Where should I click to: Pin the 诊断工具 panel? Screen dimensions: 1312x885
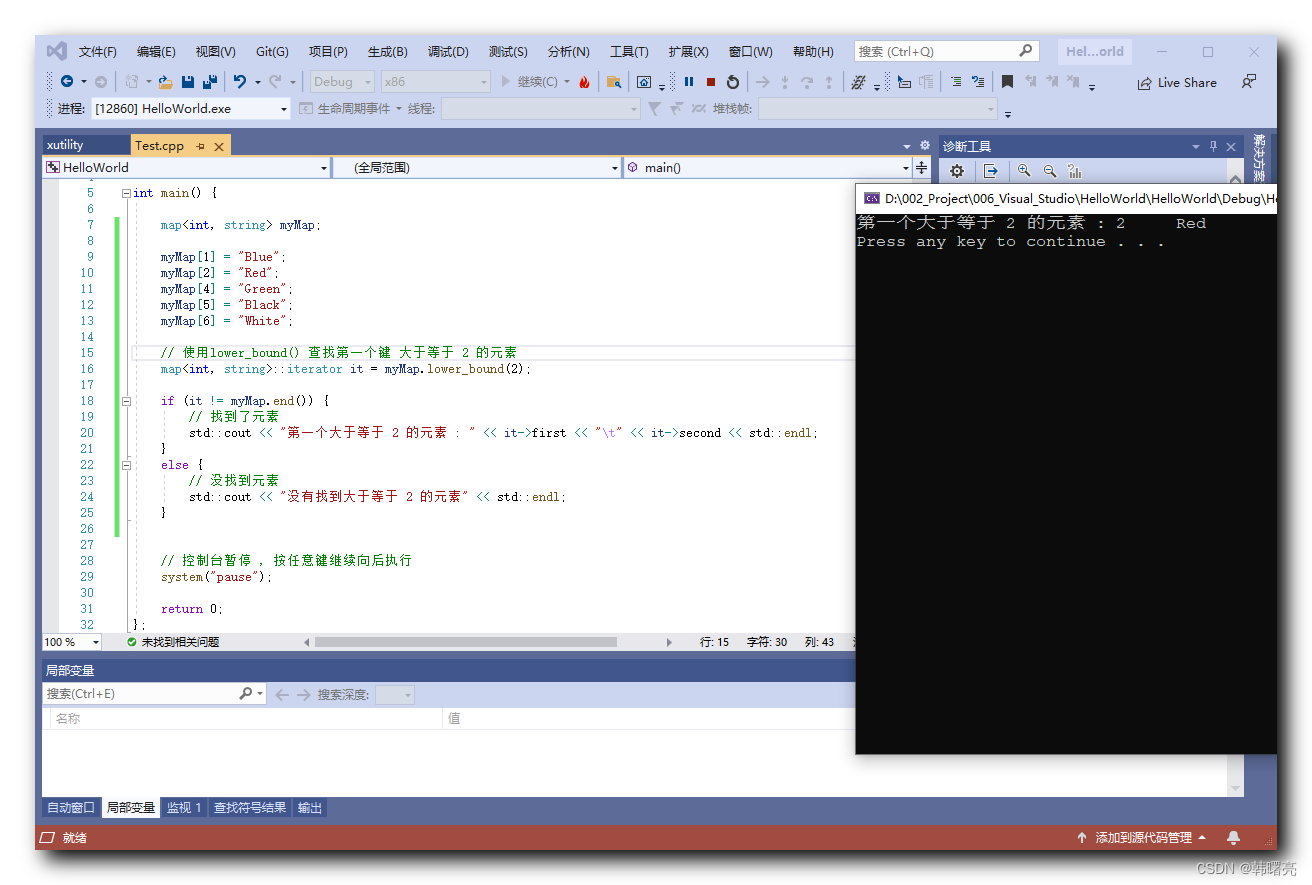pos(1213,145)
